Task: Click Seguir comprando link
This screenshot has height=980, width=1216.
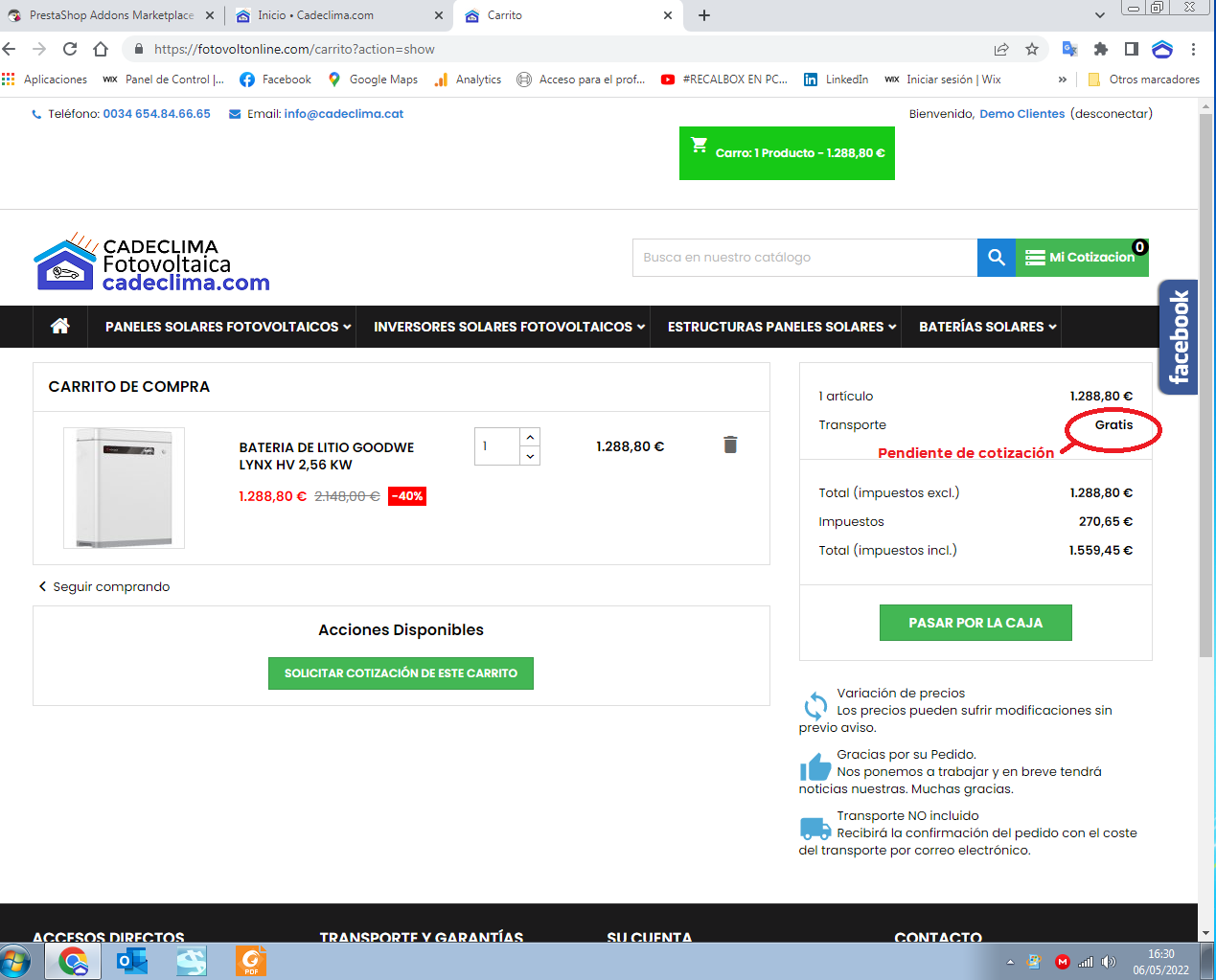Action: (x=103, y=586)
